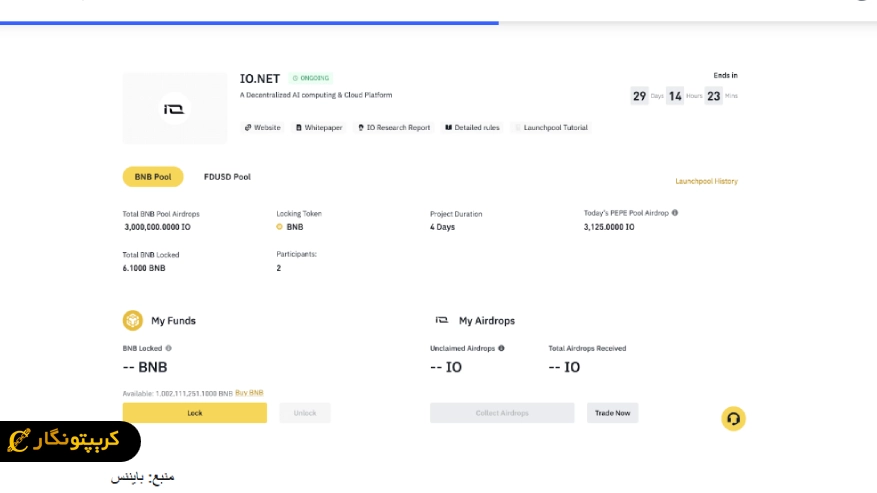The image size is (877, 493).
Task: Click the Unclaimed Airdrops -- IO value
Action: (446, 367)
